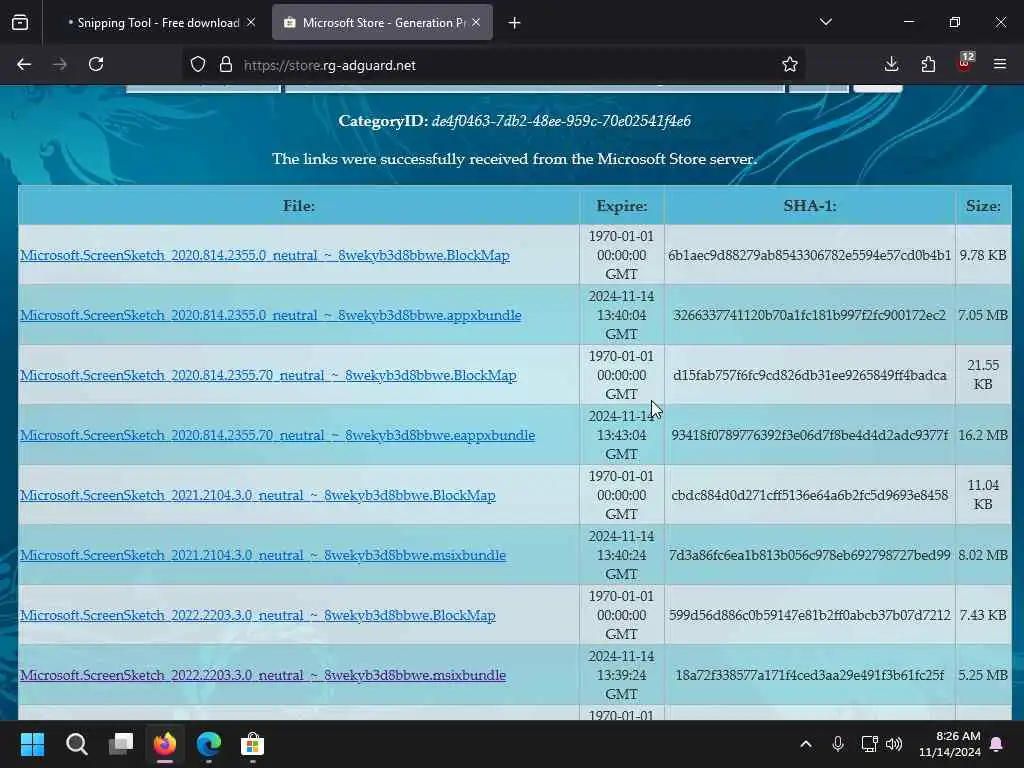Click the 7.05 MB size cell
The width and height of the screenshot is (1024, 768).
983,315
